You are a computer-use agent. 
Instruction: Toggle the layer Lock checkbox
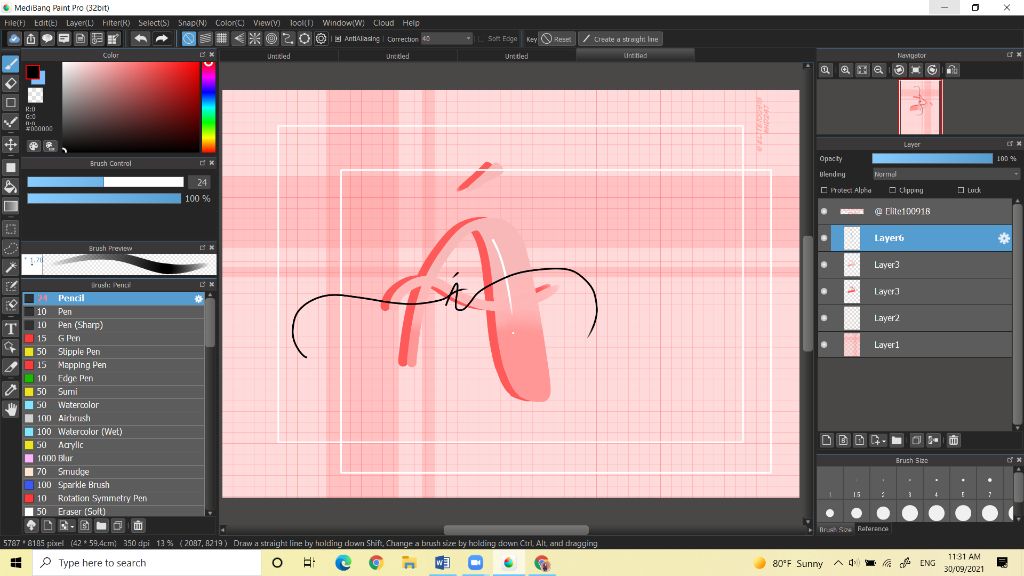tap(961, 190)
